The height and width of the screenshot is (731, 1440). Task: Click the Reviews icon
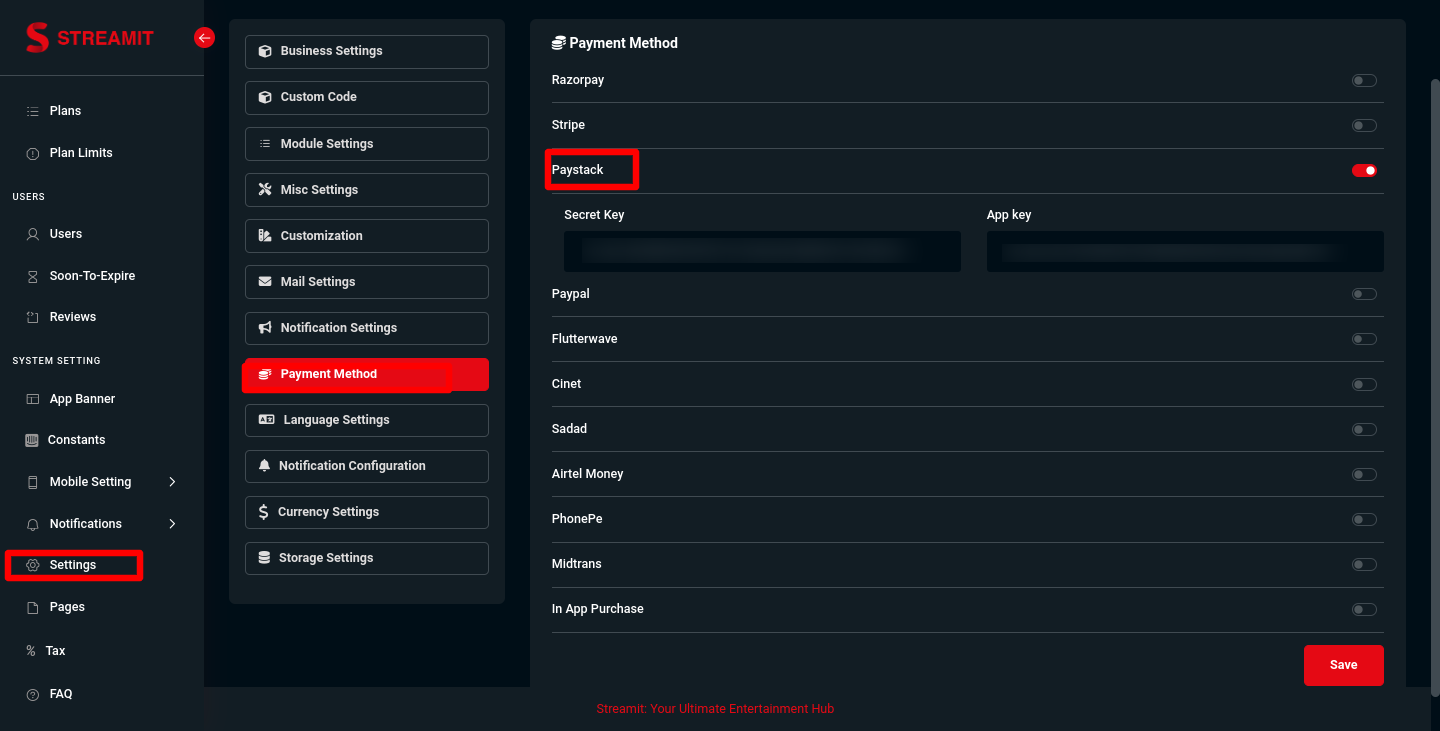pyautogui.click(x=32, y=317)
